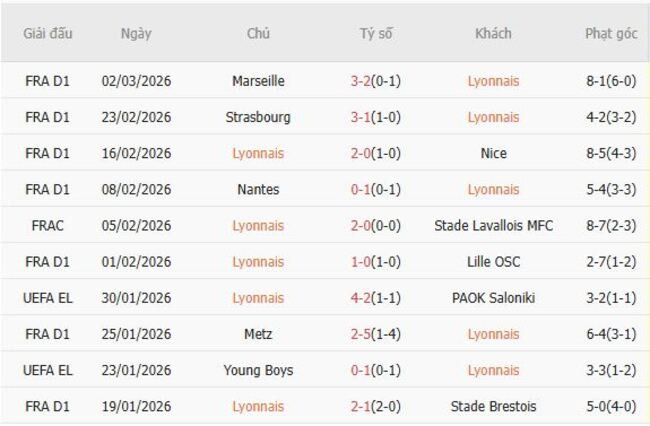
Task: Open Stade Lavallois MFC team page
Action: [493, 226]
